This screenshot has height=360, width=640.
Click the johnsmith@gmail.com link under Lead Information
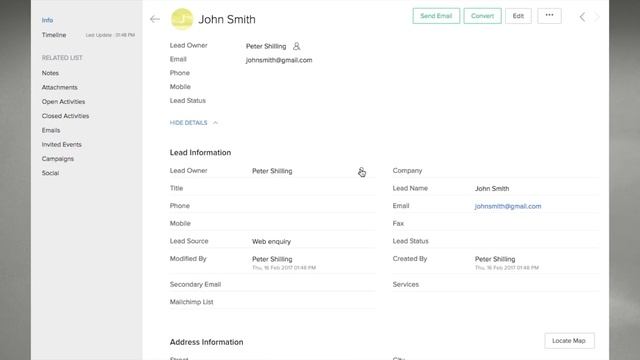[x=508, y=206]
